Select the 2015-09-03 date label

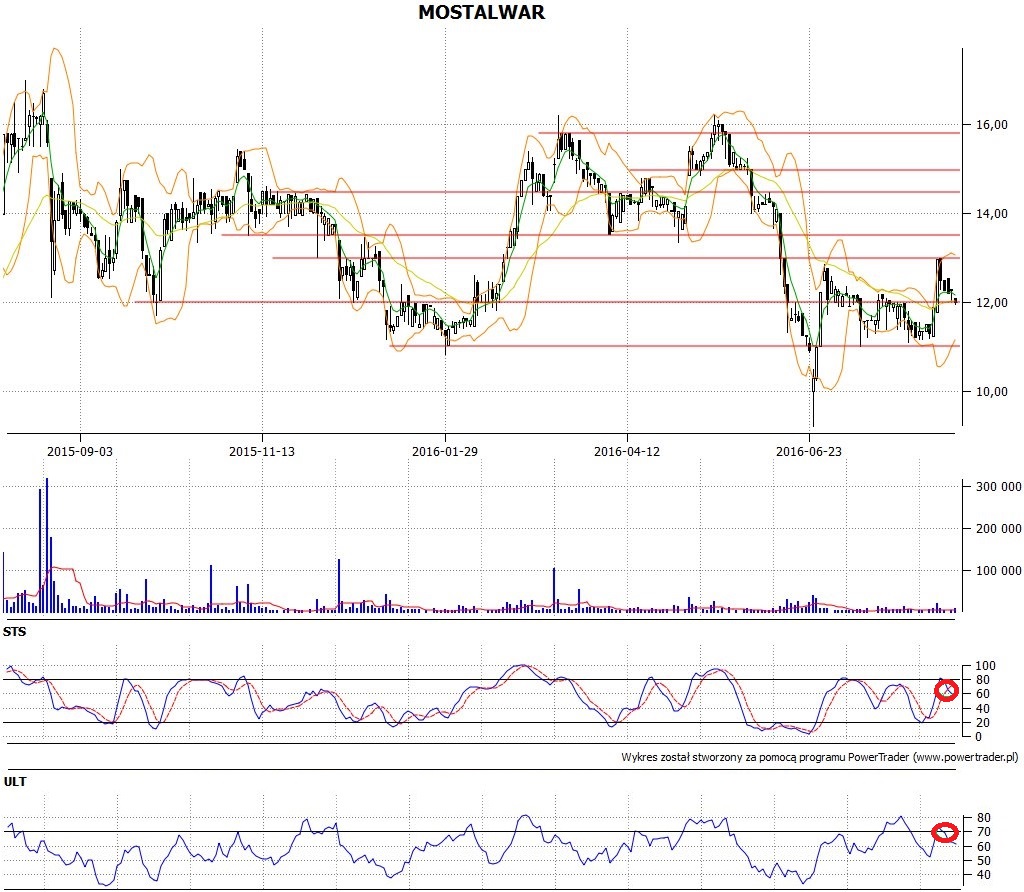click(x=80, y=451)
